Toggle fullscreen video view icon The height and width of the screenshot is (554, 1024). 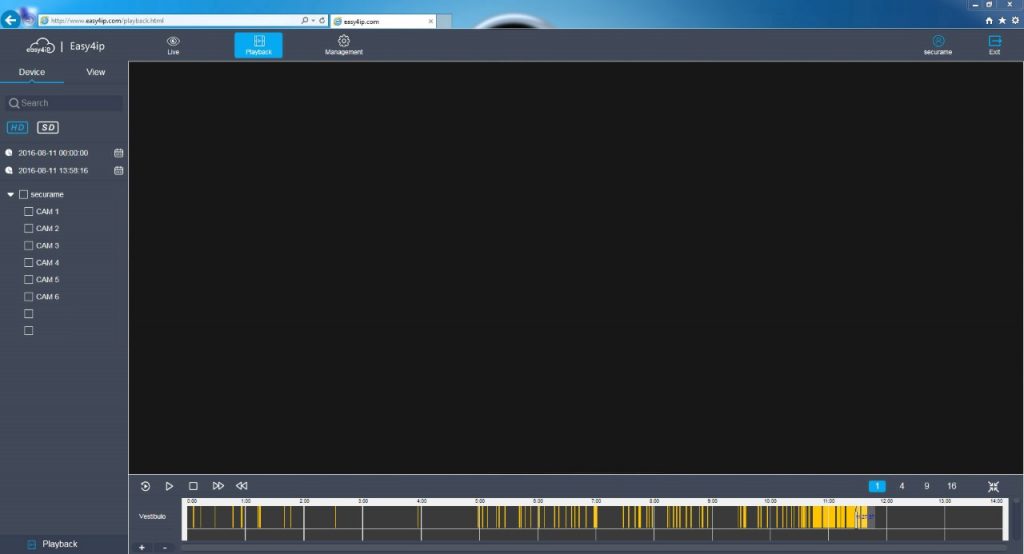click(x=993, y=486)
